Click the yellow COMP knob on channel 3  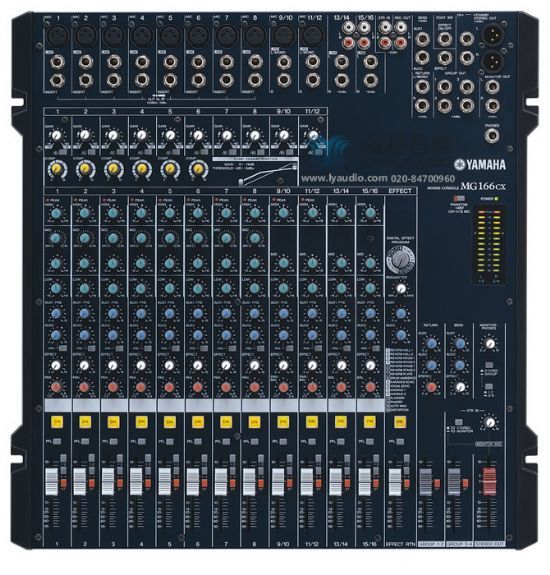[x=113, y=169]
